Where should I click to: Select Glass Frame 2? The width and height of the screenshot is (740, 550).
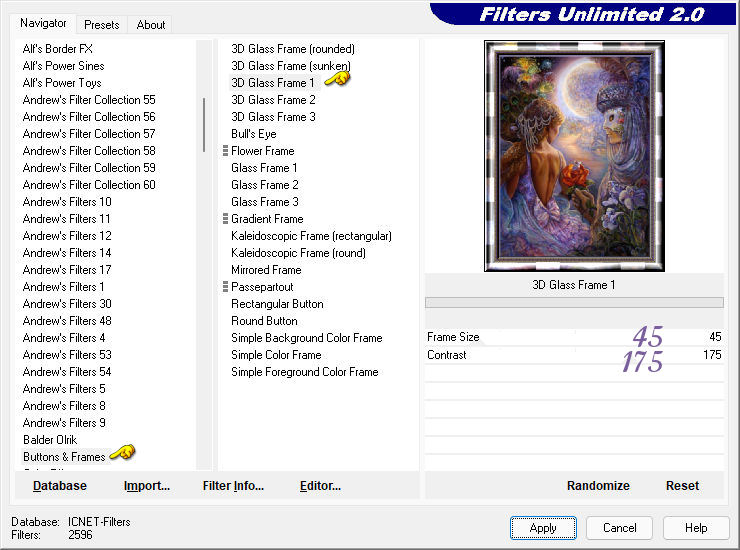click(265, 185)
